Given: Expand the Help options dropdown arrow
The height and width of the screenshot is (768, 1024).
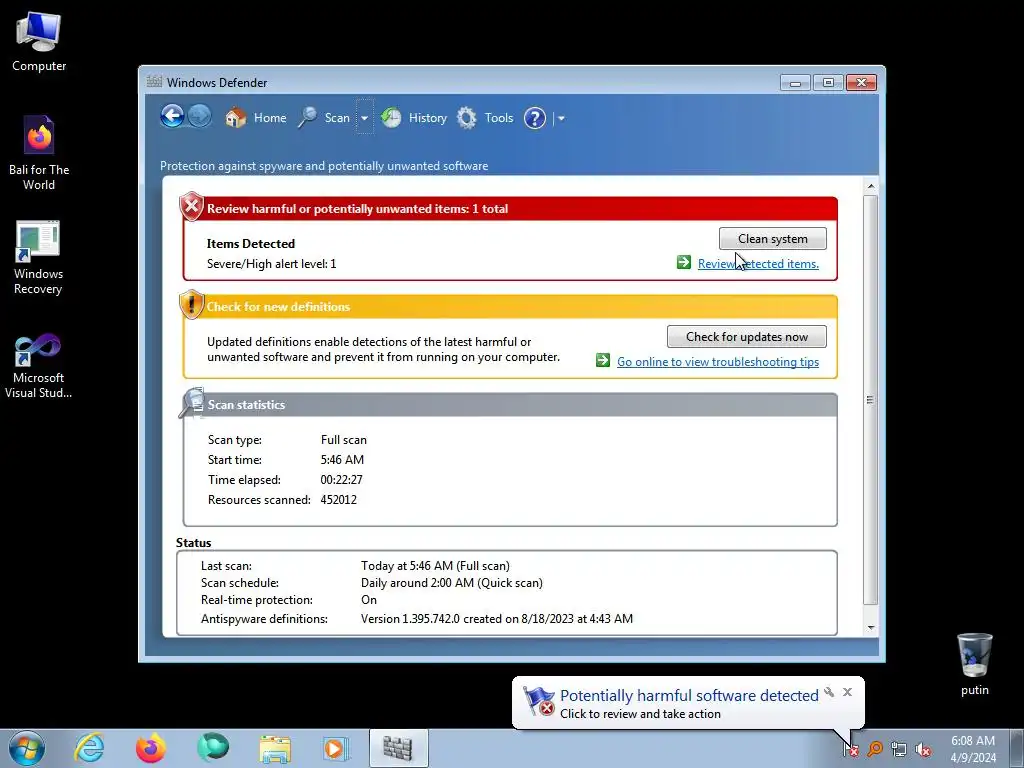Looking at the screenshot, I should 561,118.
